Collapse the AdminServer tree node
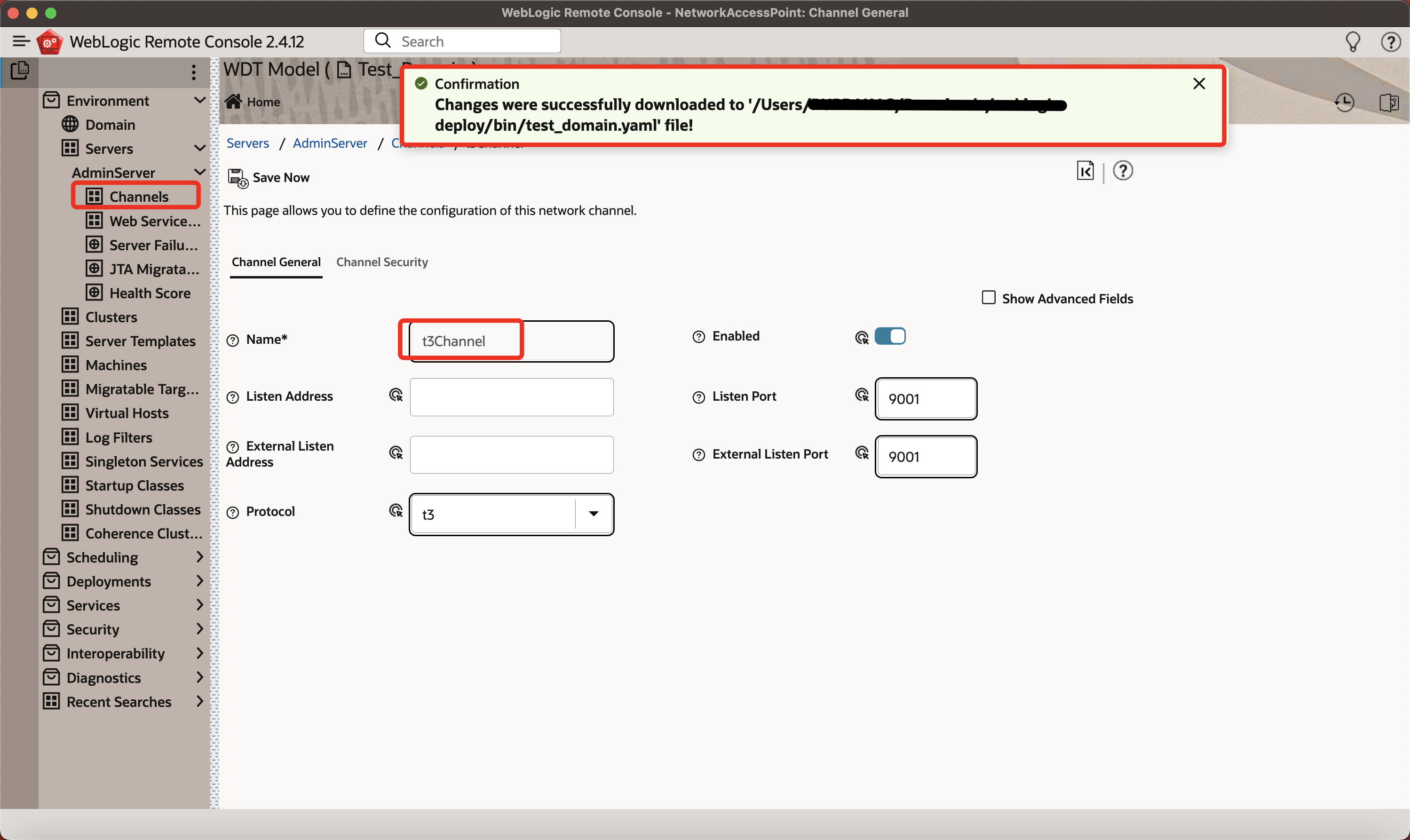1410x840 pixels. [x=199, y=172]
